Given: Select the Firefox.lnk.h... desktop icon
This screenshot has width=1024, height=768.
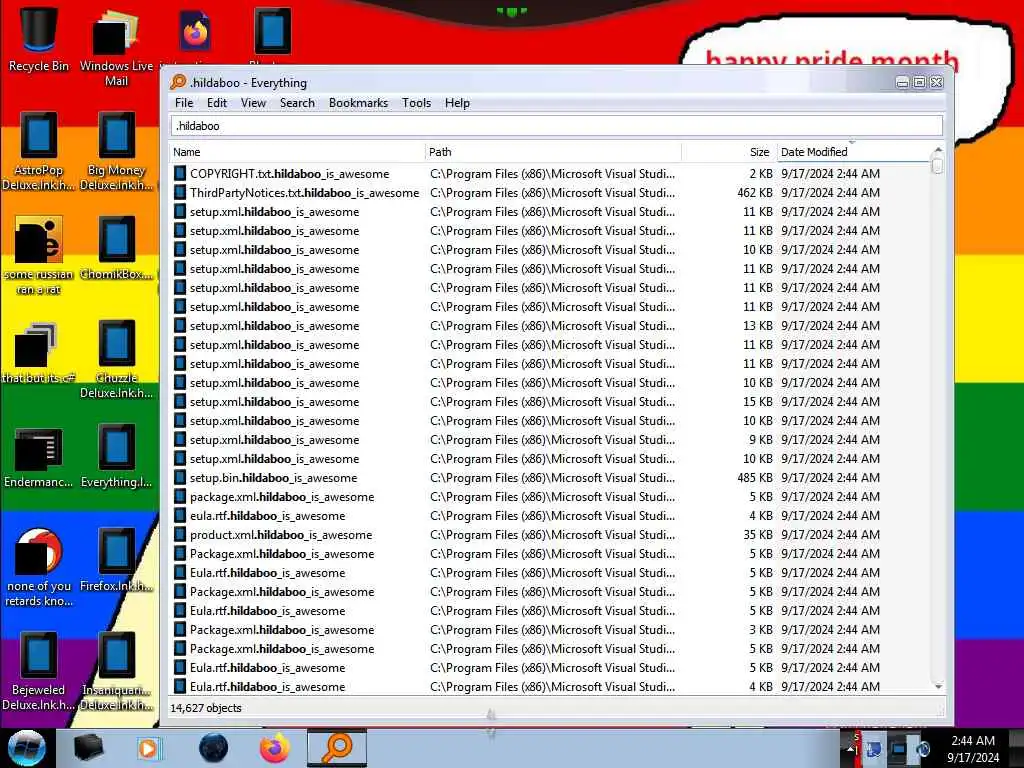Looking at the screenshot, I should (116, 560).
